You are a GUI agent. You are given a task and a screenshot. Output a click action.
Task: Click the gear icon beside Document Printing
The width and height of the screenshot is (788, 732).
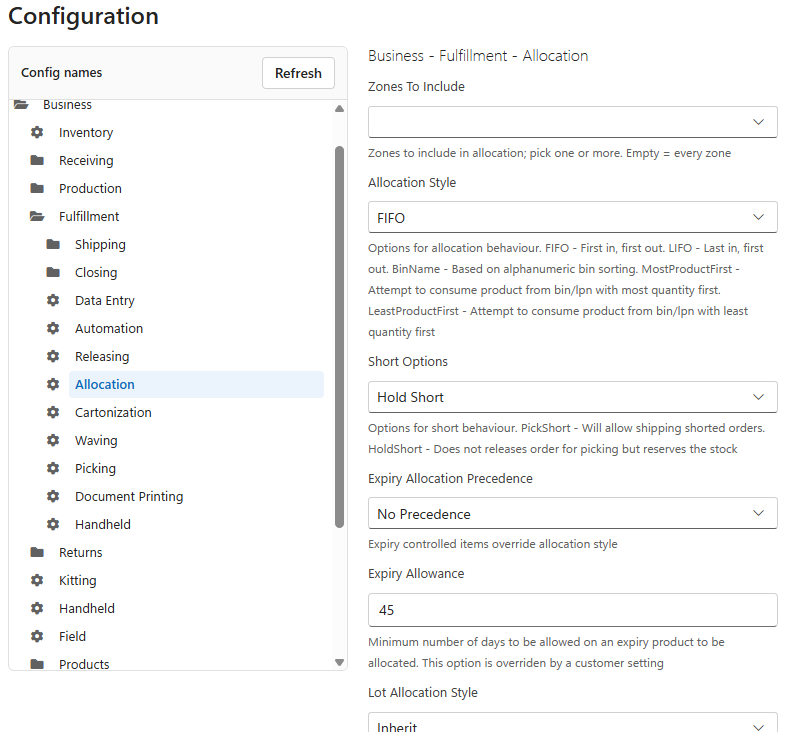coord(53,496)
